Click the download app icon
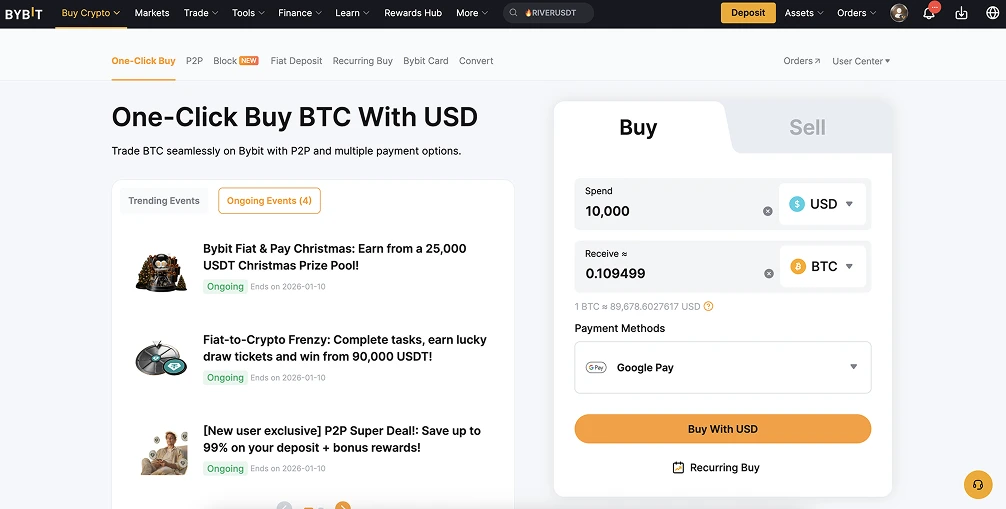 pos(961,13)
